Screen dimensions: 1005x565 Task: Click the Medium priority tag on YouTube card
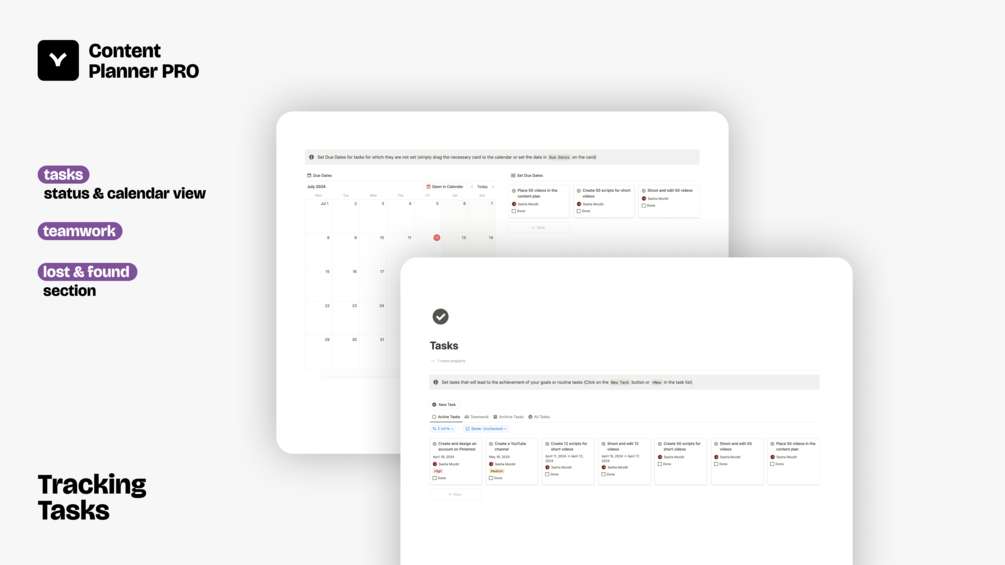tap(497, 471)
